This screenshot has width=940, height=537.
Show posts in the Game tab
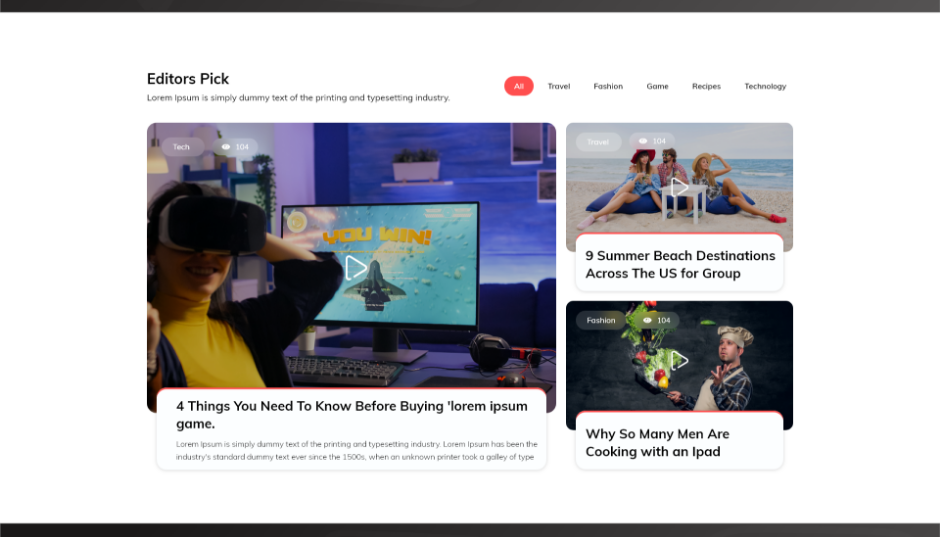tap(657, 86)
